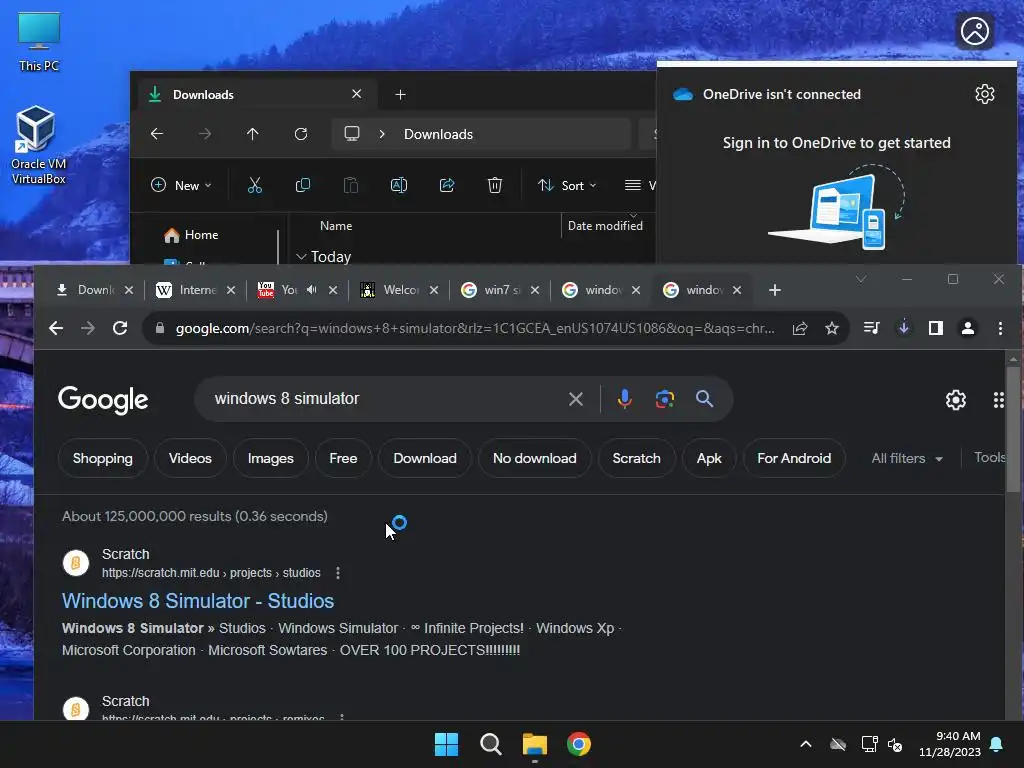Click the share page icon in Chrome address bar

click(x=800, y=328)
